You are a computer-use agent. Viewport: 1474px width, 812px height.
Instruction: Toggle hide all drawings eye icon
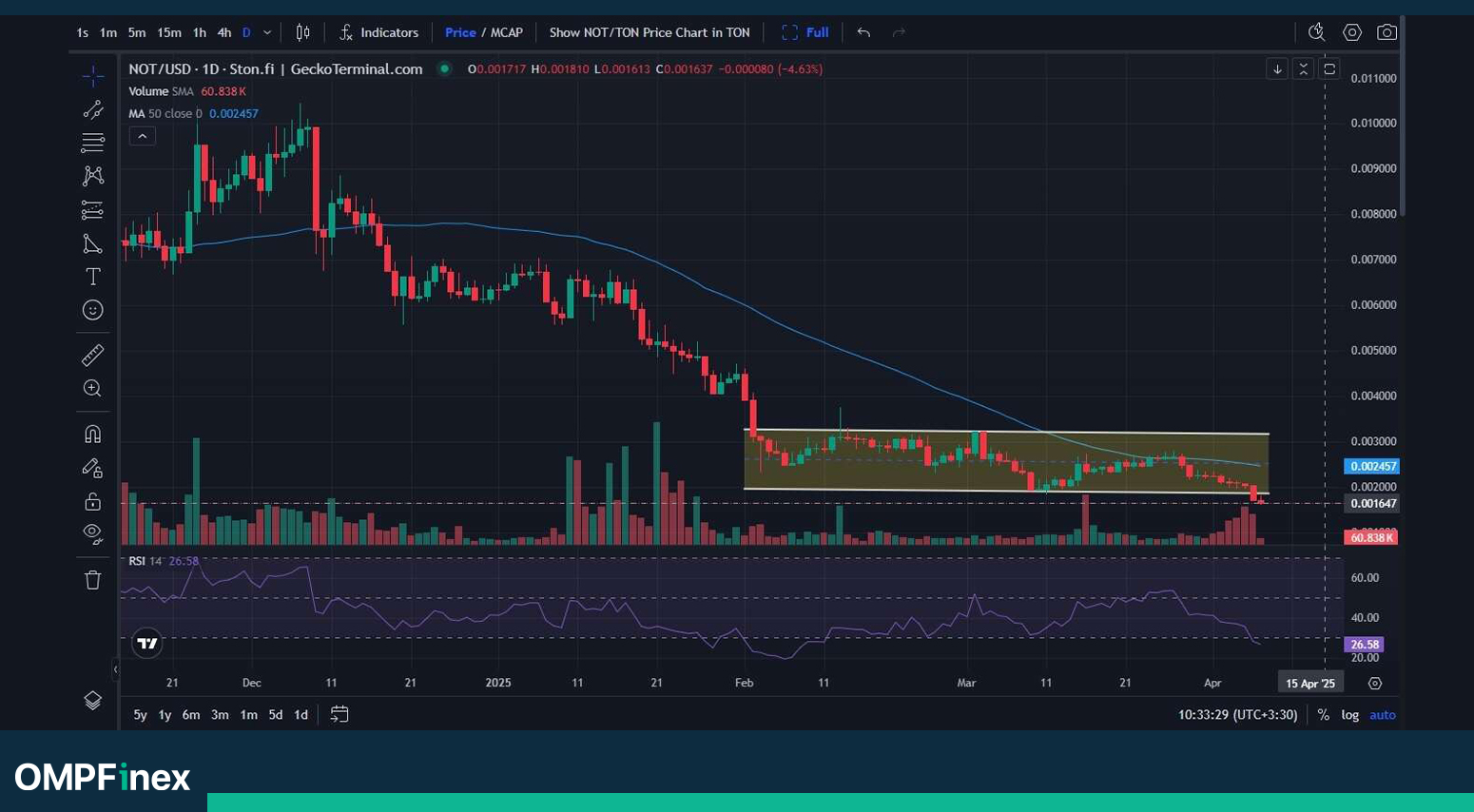click(x=92, y=533)
